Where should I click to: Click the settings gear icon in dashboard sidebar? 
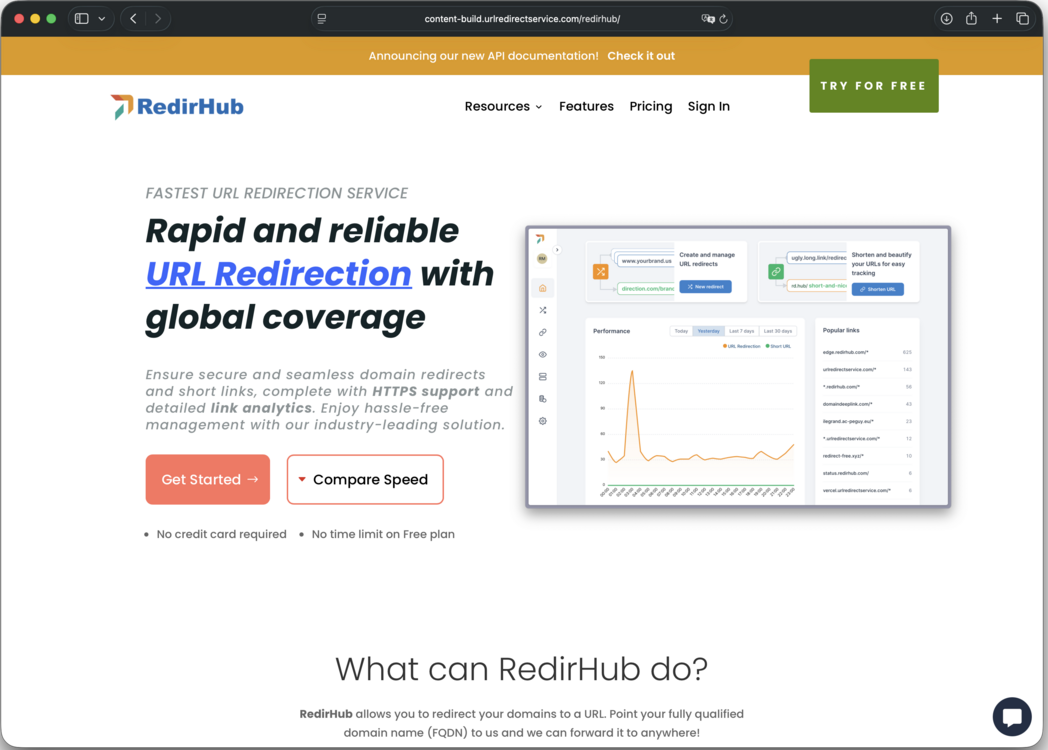543,421
